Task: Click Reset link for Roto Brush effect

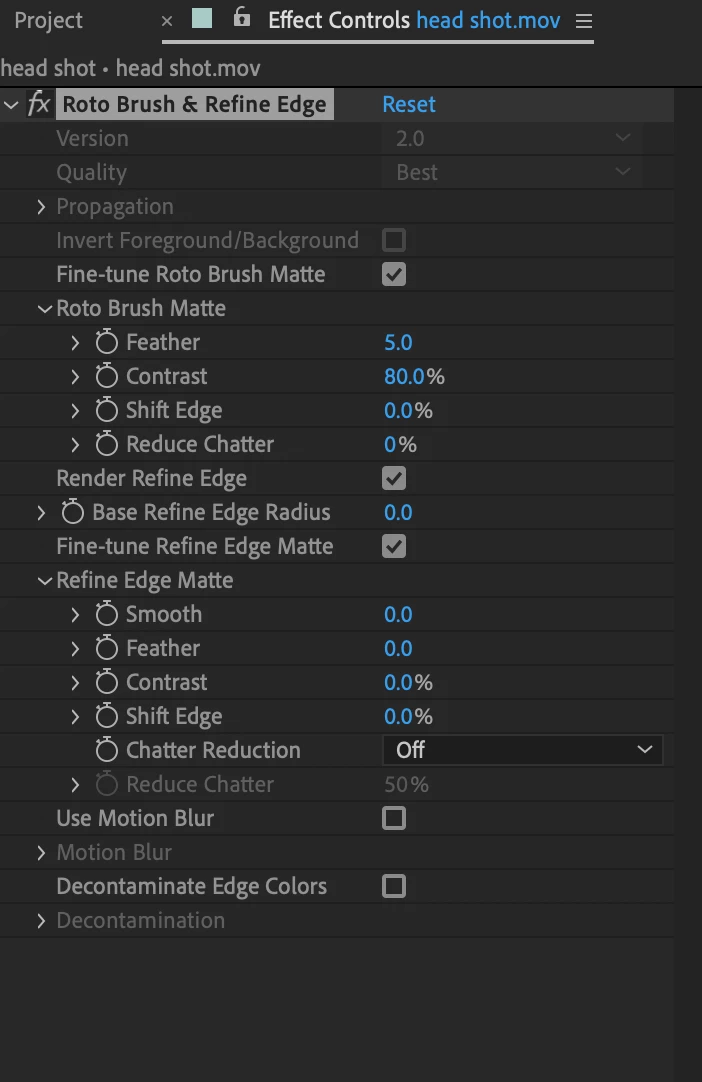Action: coord(409,104)
